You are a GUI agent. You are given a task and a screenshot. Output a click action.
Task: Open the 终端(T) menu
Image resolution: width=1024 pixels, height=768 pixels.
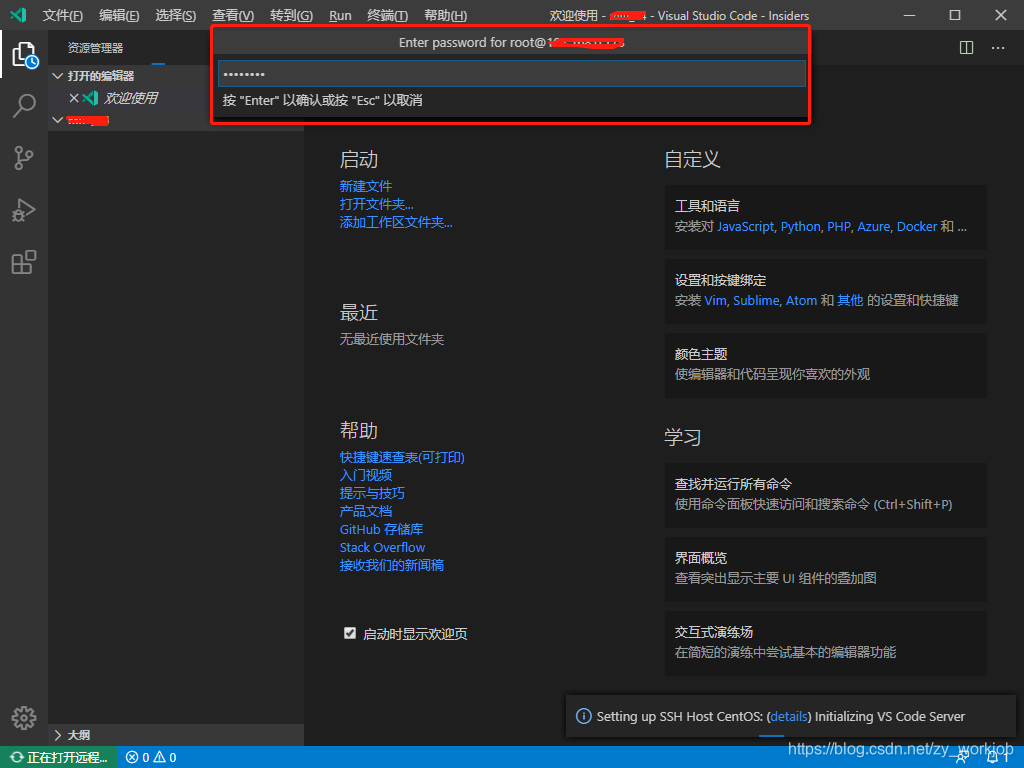coord(387,16)
